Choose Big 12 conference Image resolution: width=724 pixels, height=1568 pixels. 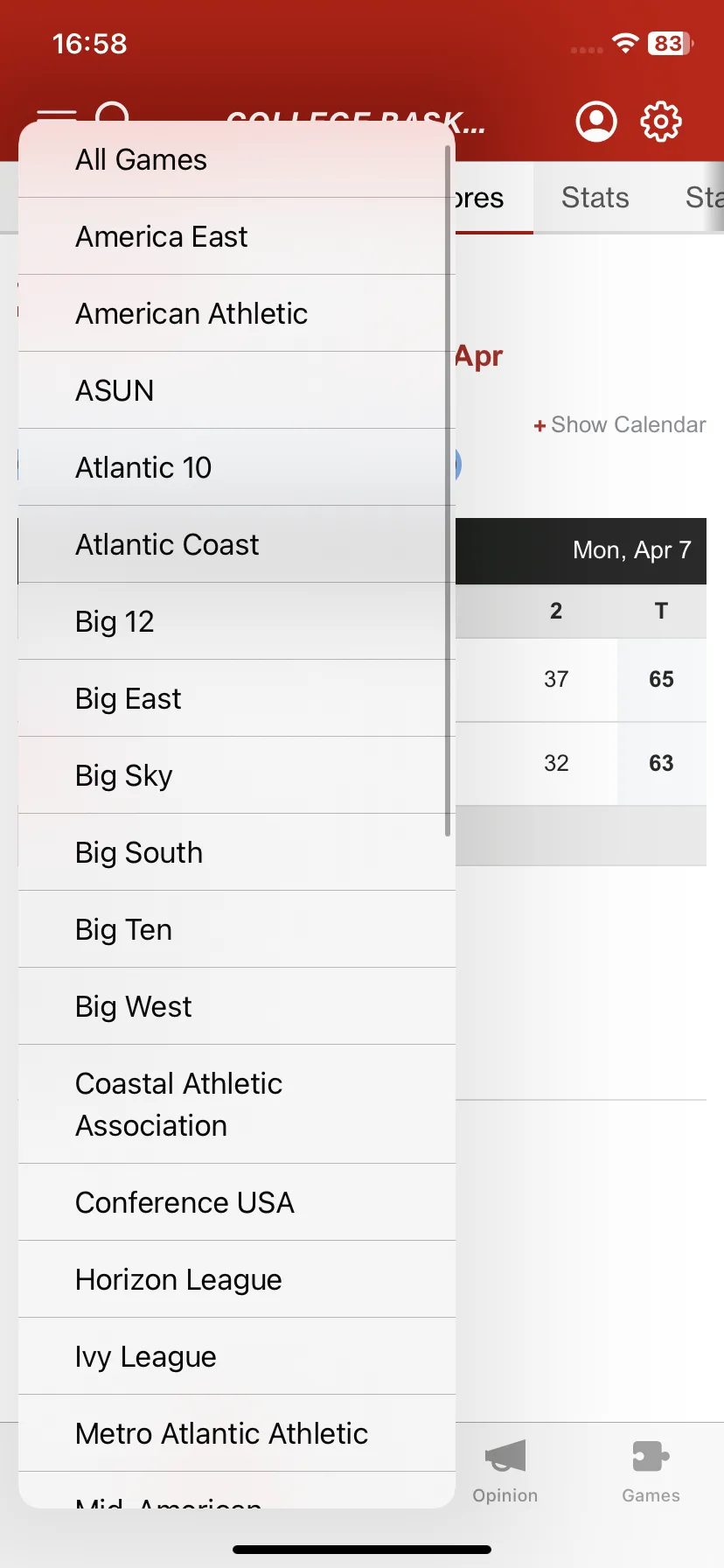[237, 621]
